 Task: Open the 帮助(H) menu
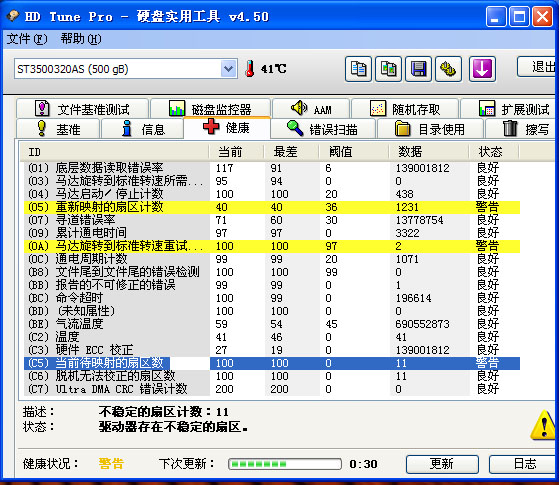pos(81,39)
